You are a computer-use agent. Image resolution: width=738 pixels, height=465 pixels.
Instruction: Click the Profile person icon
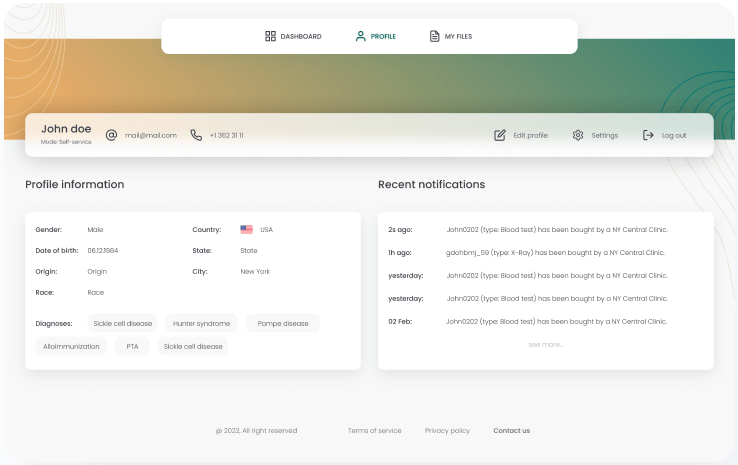point(360,36)
